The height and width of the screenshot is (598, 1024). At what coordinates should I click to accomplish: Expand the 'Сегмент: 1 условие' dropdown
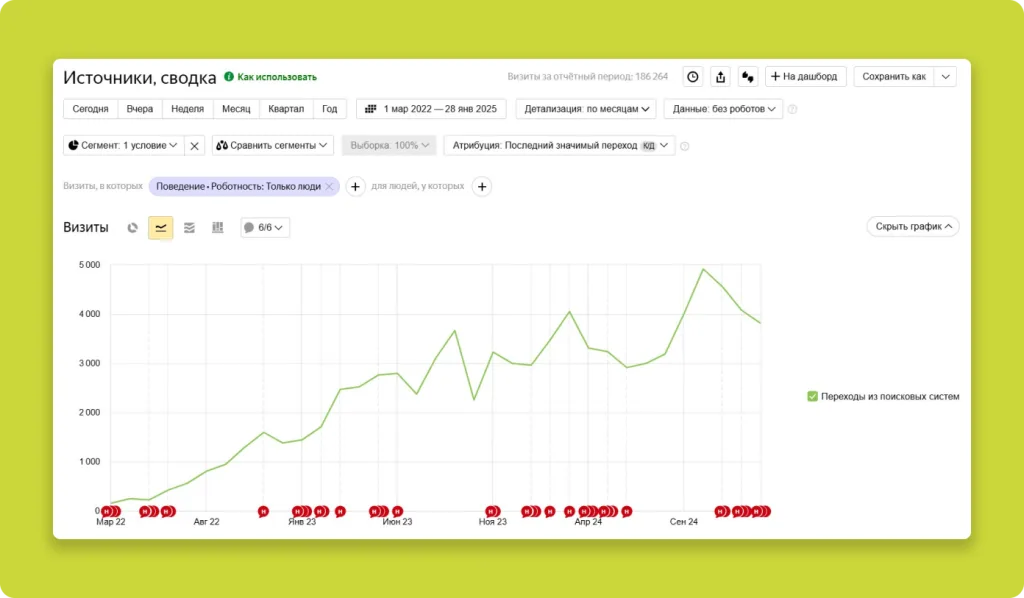click(123, 146)
